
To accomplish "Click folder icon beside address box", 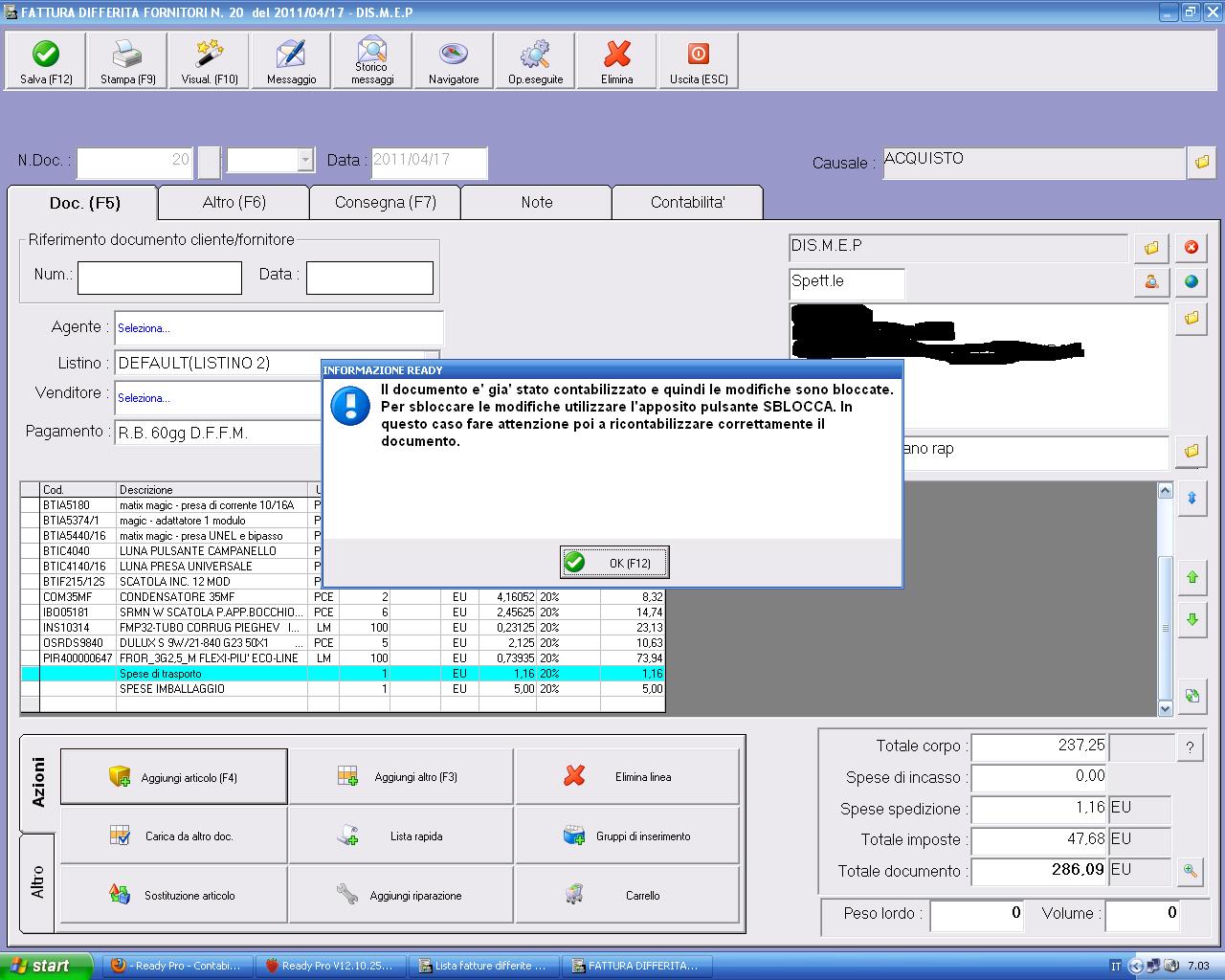I will (x=1192, y=318).
